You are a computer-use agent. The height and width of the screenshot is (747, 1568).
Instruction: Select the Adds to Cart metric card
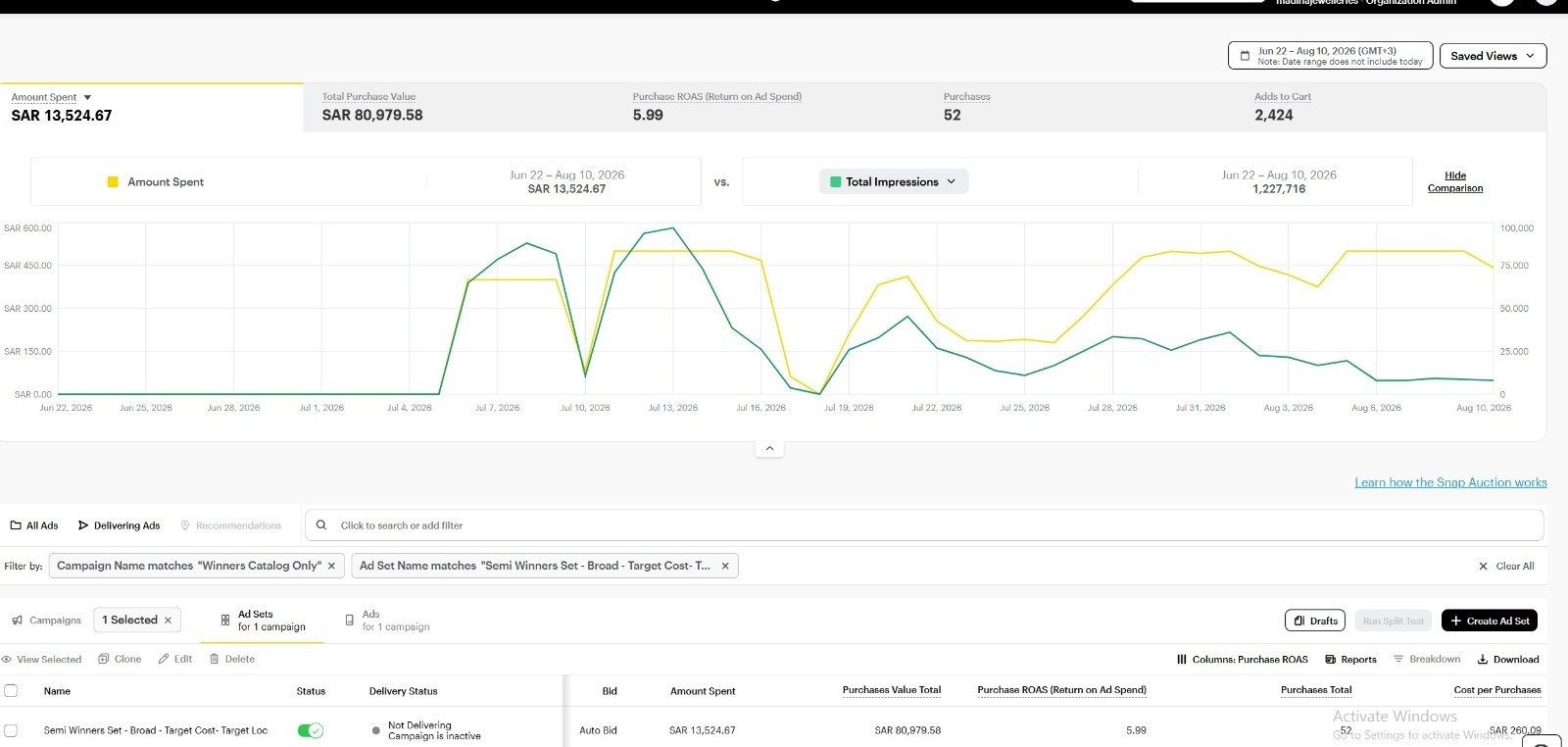pos(1392,107)
